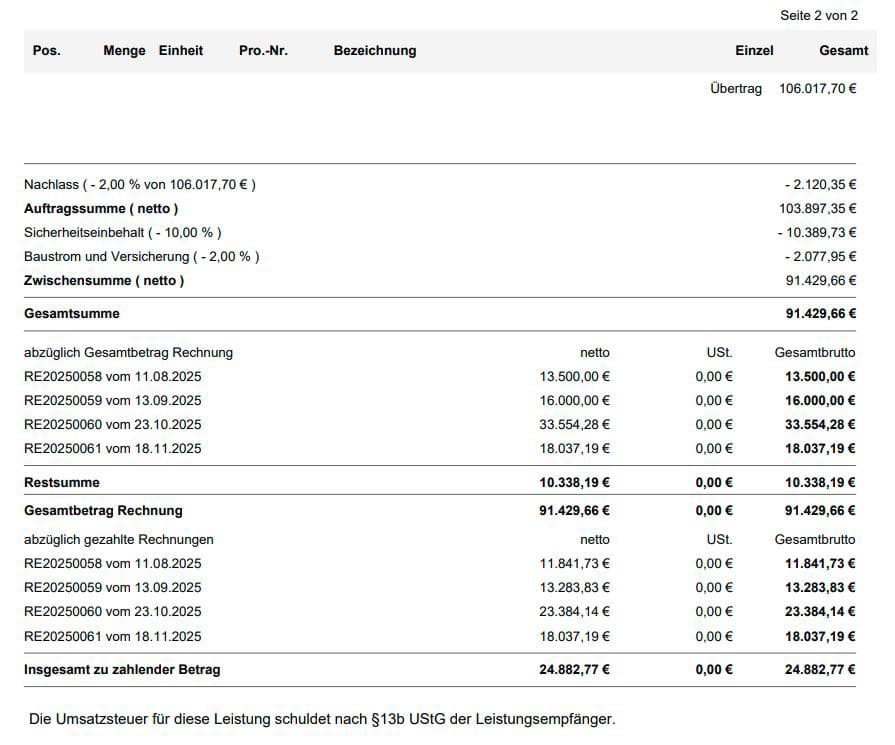Click the bold Gesamtsumme label

pos(72,314)
